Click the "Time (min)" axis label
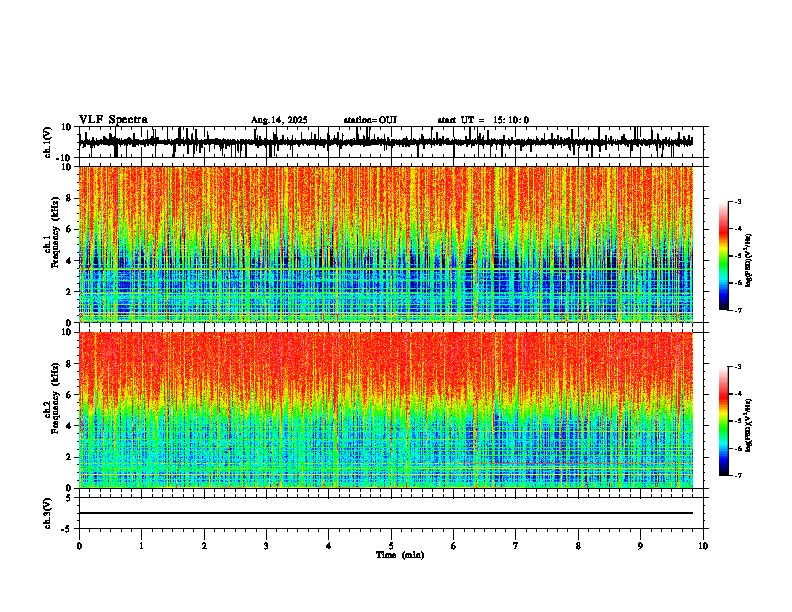The width and height of the screenshot is (792, 612). [400, 555]
